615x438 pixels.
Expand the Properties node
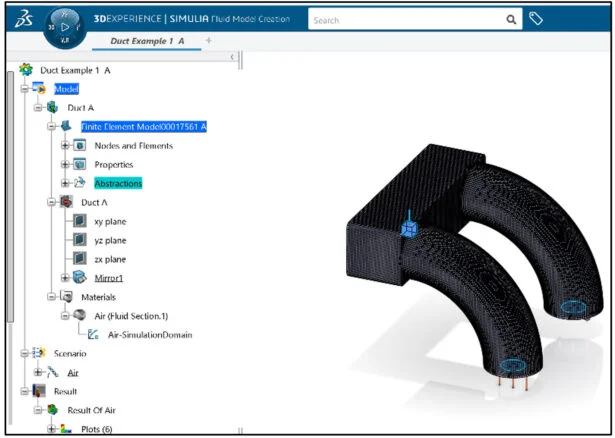66,164
